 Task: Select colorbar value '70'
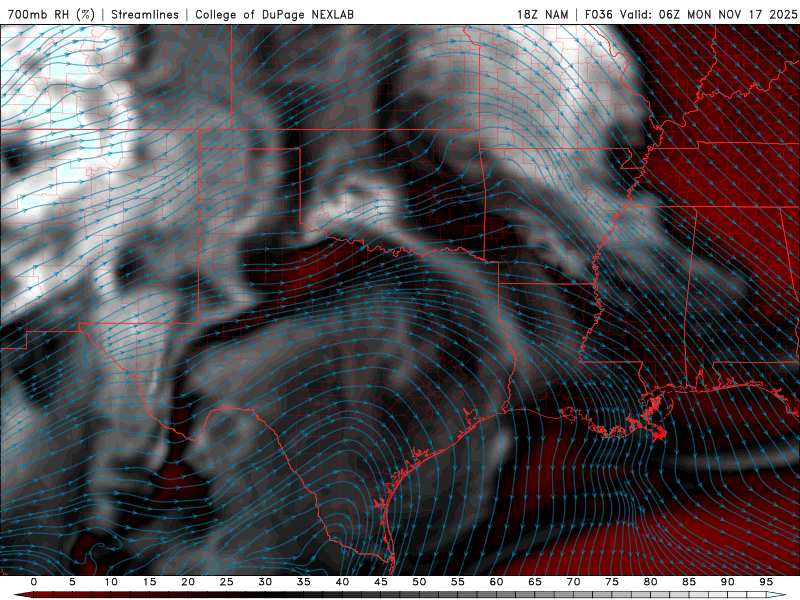[x=573, y=582]
